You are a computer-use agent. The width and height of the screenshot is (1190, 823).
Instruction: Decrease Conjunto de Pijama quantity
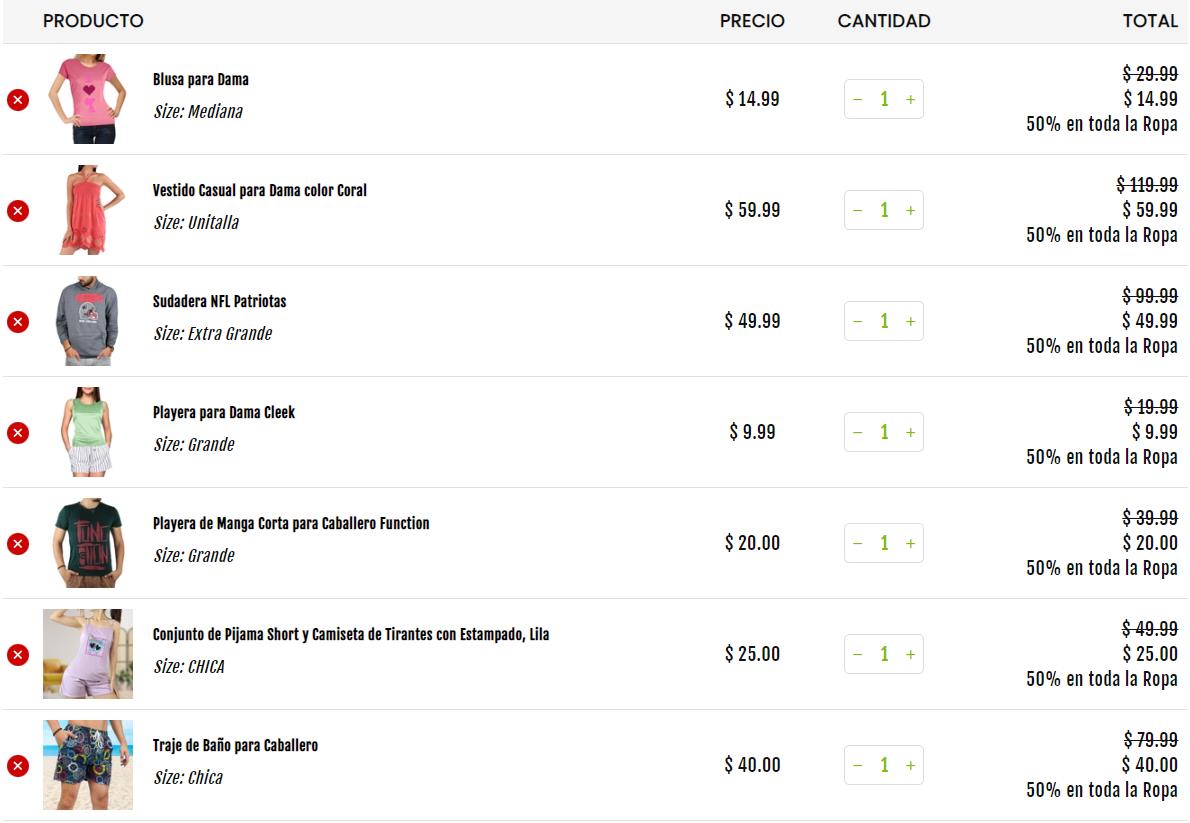tap(858, 654)
